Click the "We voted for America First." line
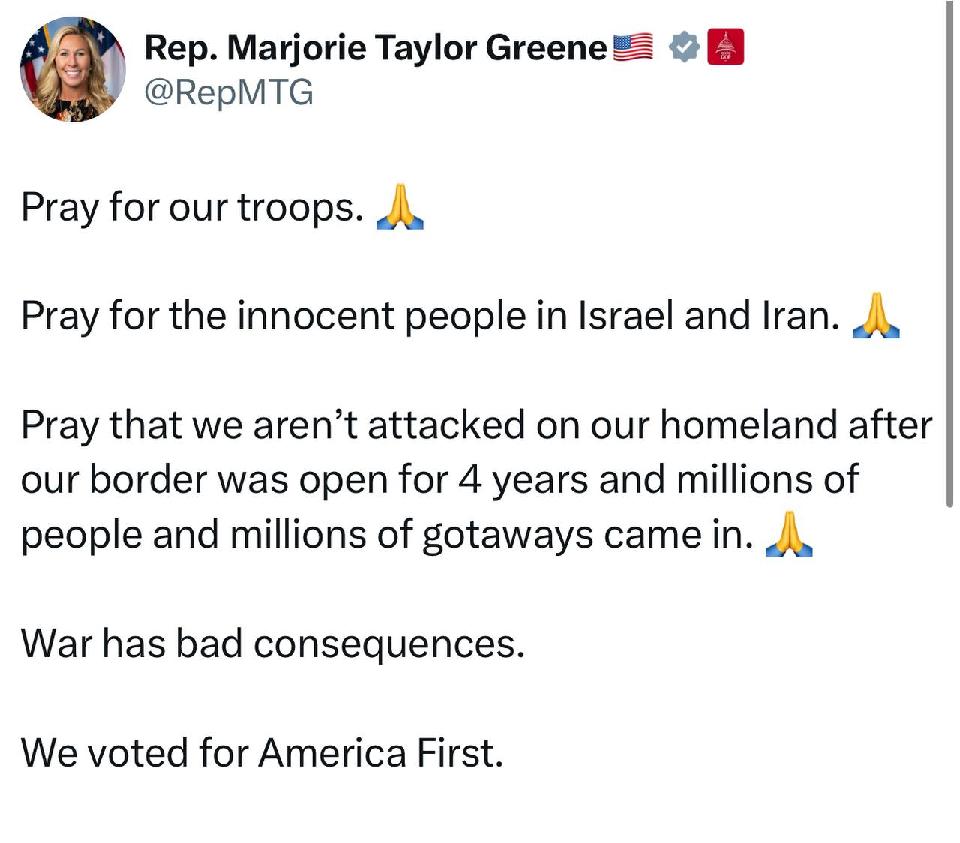The width and height of the screenshot is (960, 843). pyautogui.click(x=262, y=753)
